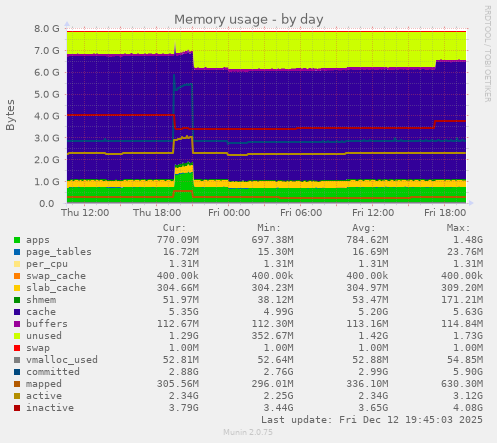Click the brown mapped legend swatch

click(x=17, y=384)
